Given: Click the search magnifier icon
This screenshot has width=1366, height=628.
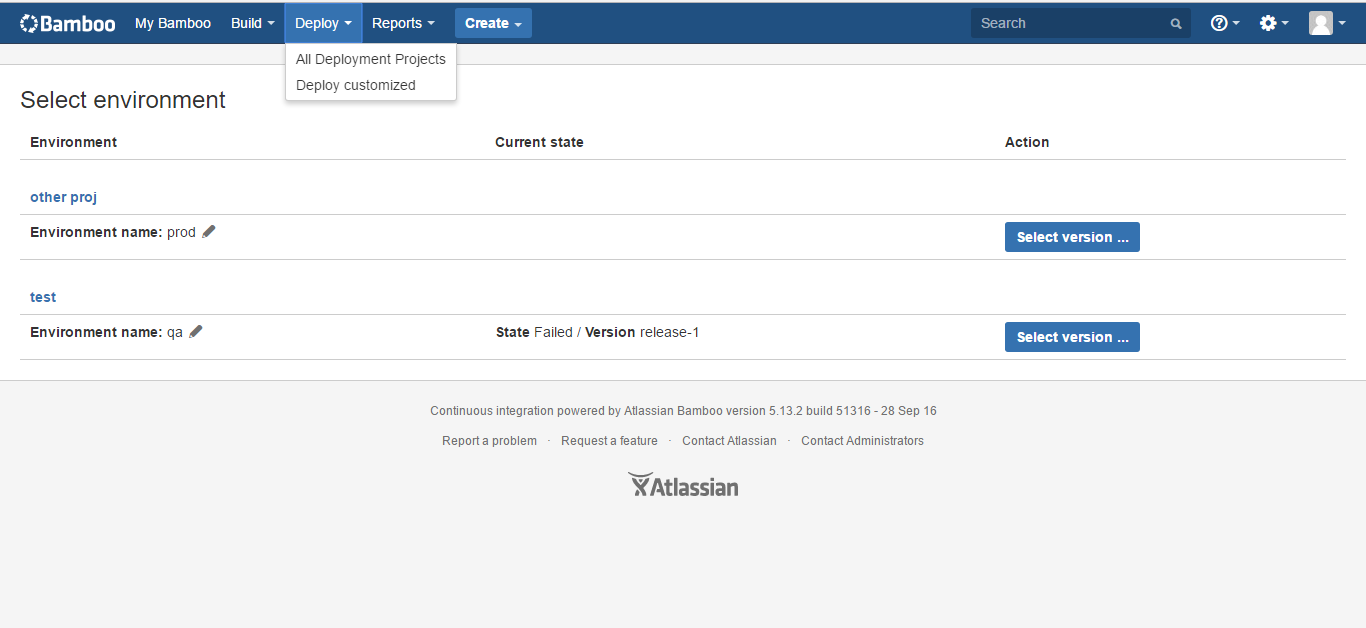Looking at the screenshot, I should pyautogui.click(x=1176, y=24).
